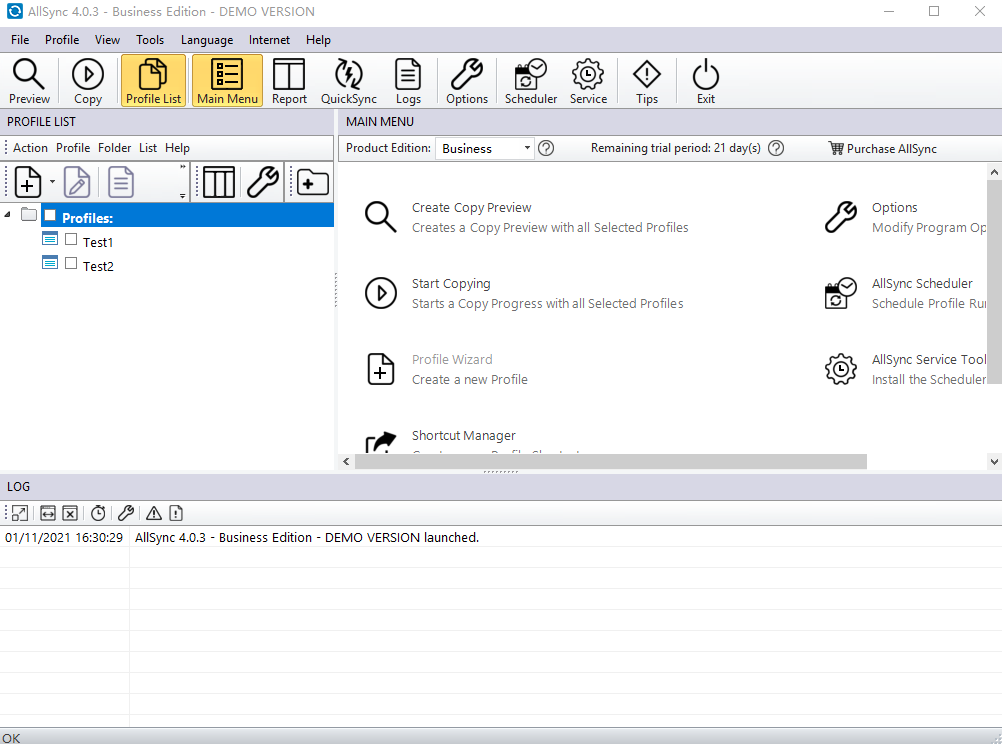Click the expand log window icon
Screen dimensions: 1002x744
tap(20, 513)
